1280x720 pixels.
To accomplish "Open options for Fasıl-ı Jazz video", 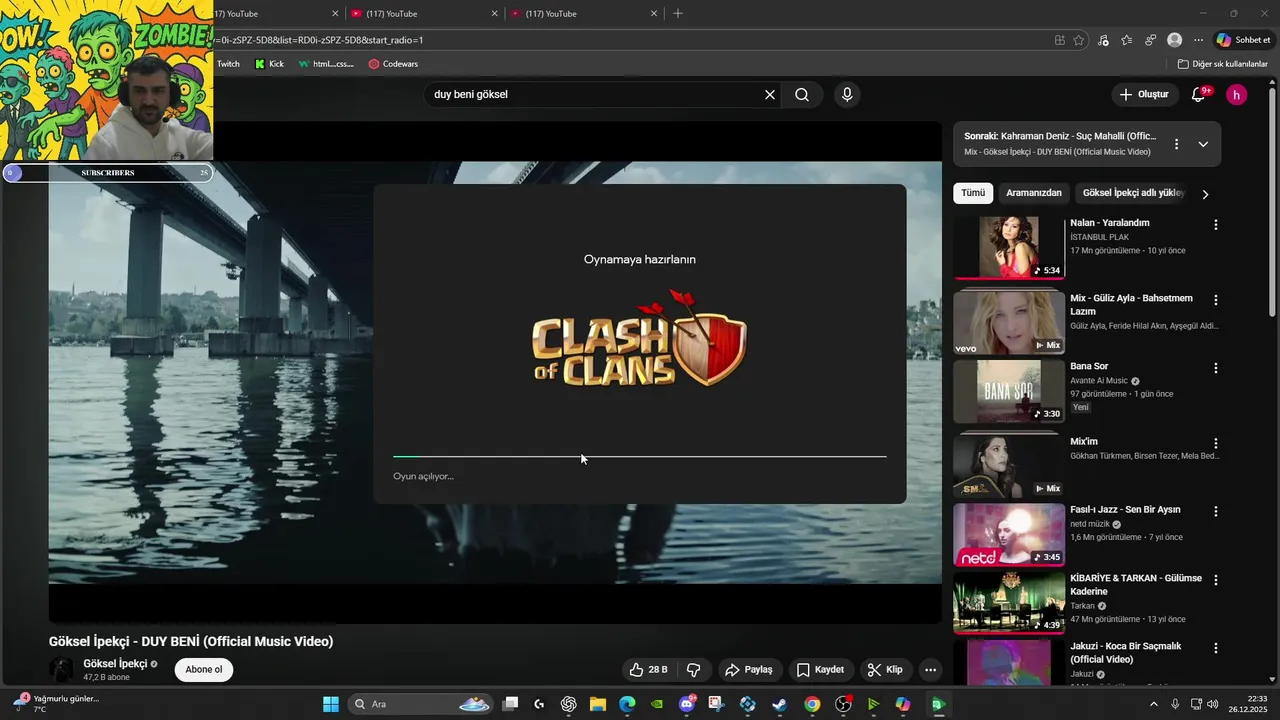I will (x=1216, y=511).
